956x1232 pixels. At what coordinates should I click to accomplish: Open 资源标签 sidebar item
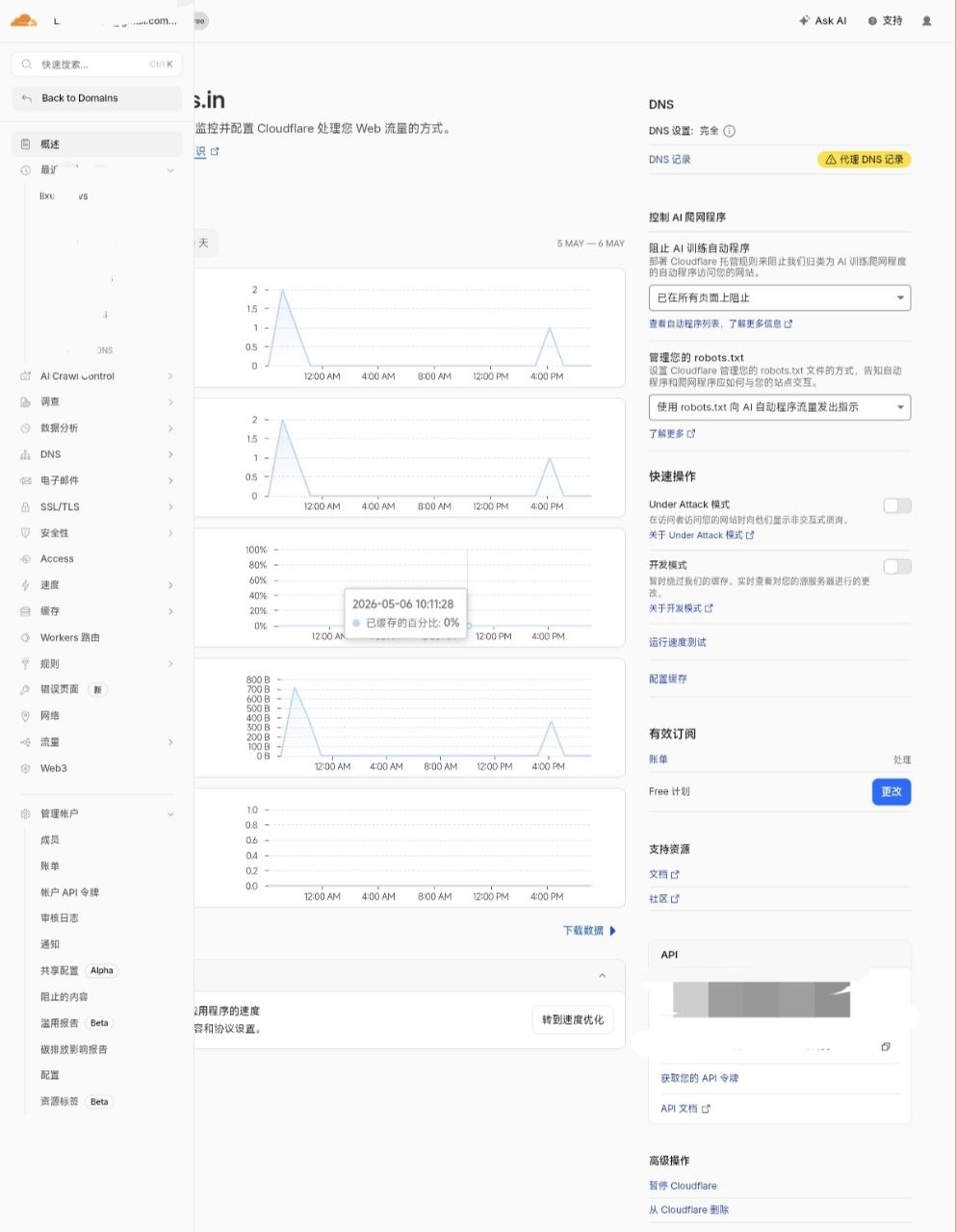tap(60, 1101)
